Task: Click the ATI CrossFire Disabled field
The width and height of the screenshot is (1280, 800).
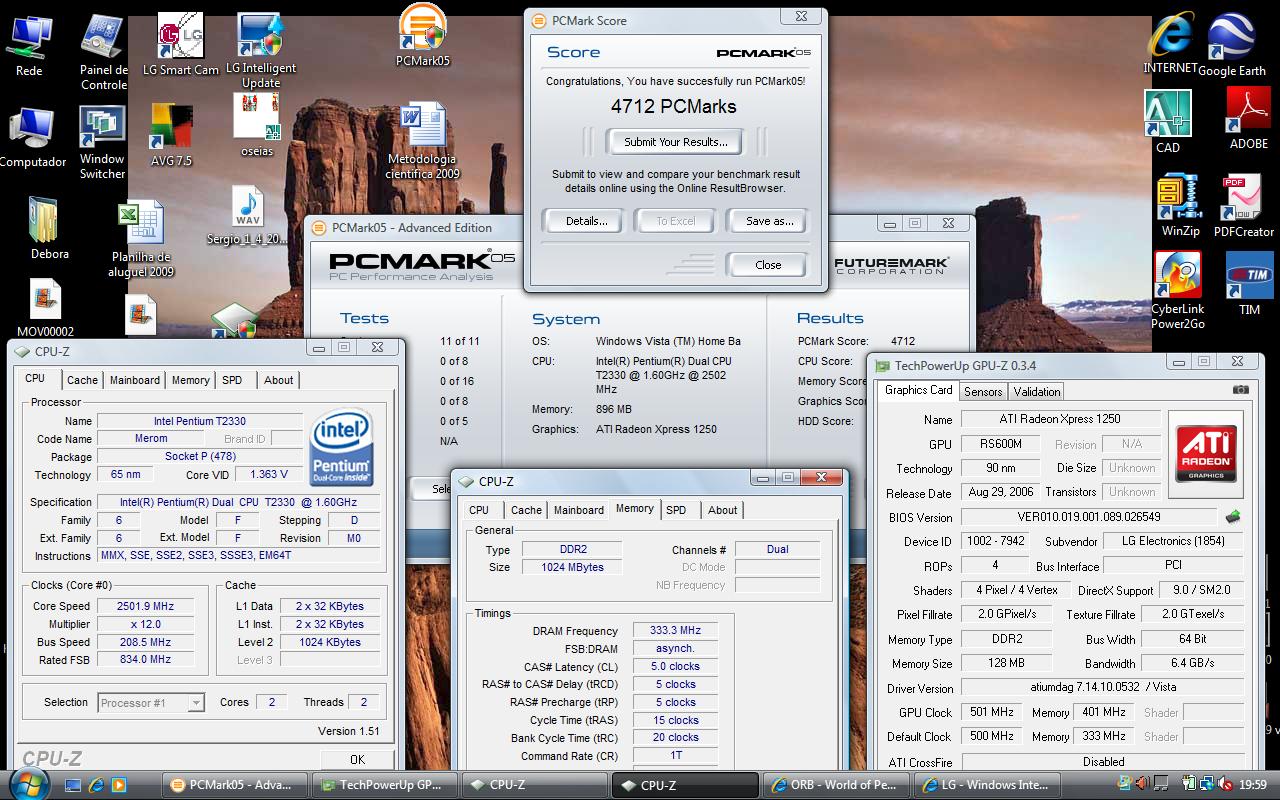Action: pos(1104,761)
